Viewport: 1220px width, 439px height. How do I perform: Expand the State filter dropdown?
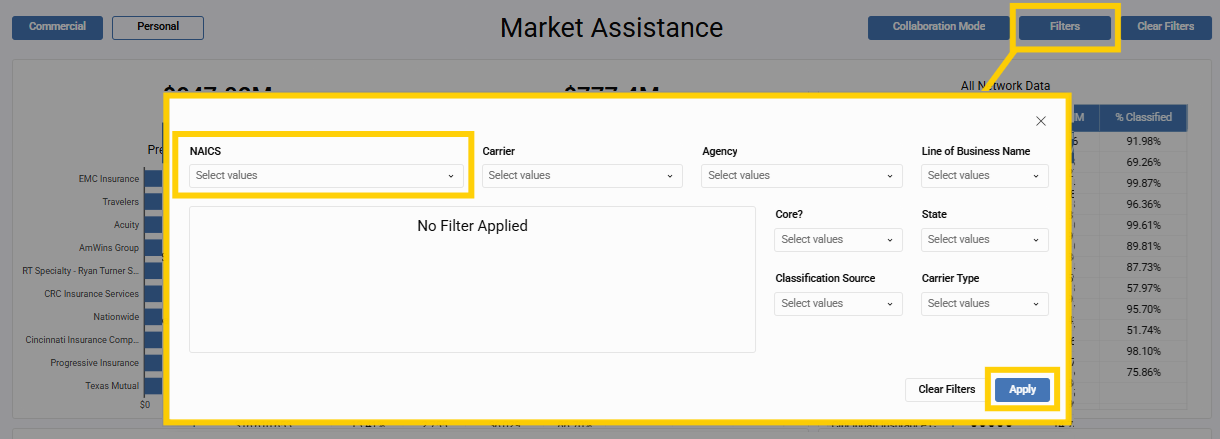pos(985,239)
